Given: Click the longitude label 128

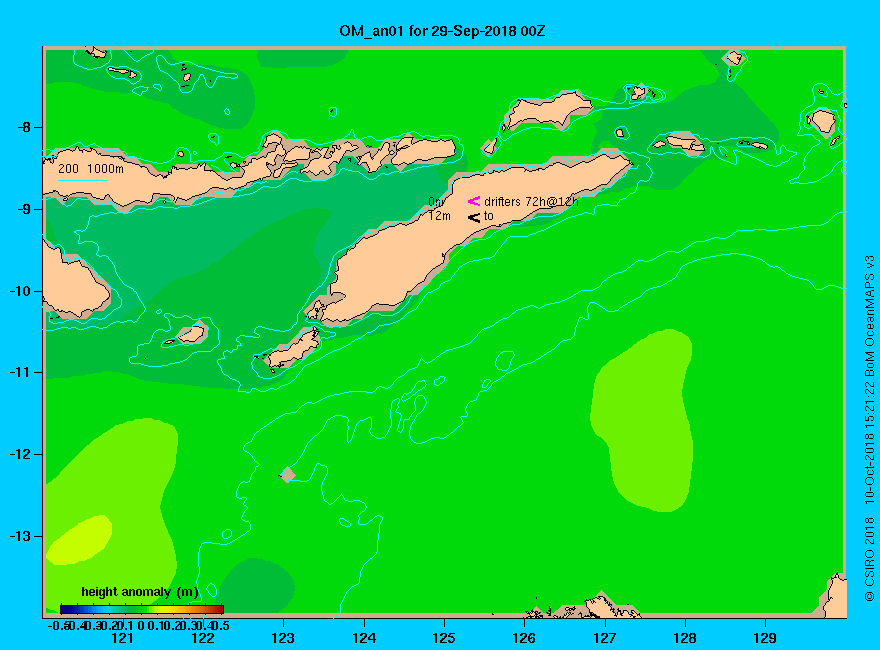Looking at the screenshot, I should tap(685, 638).
